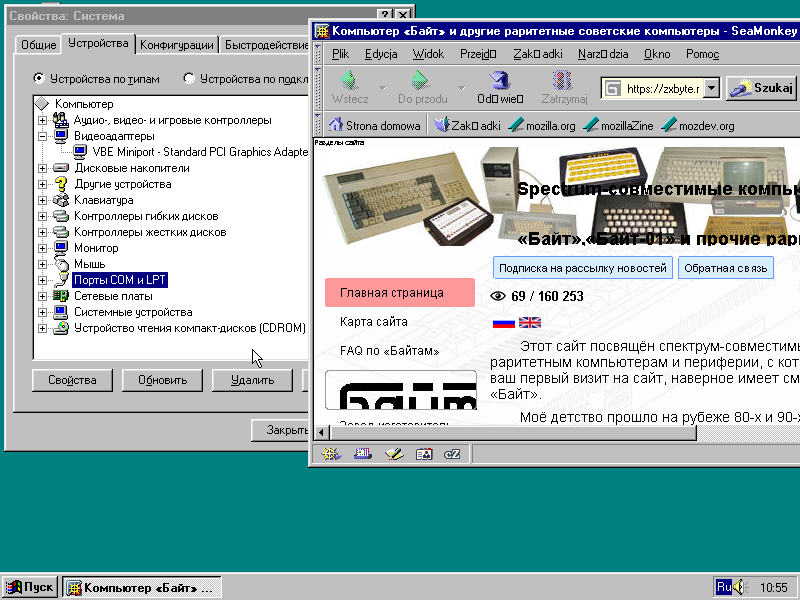Select the VBE Miniport graphics adapter

coord(199,152)
